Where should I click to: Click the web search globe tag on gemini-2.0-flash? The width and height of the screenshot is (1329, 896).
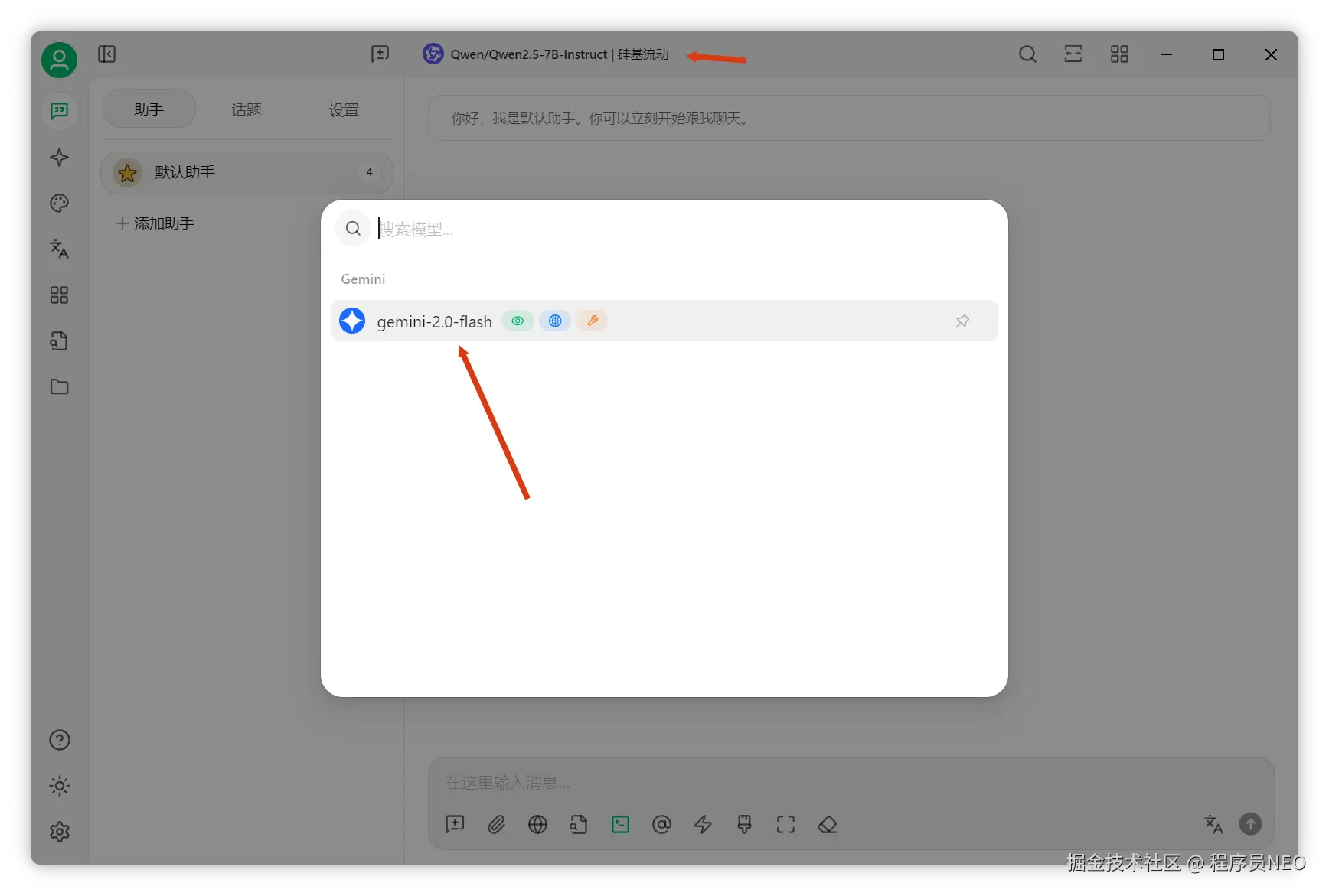tap(555, 321)
